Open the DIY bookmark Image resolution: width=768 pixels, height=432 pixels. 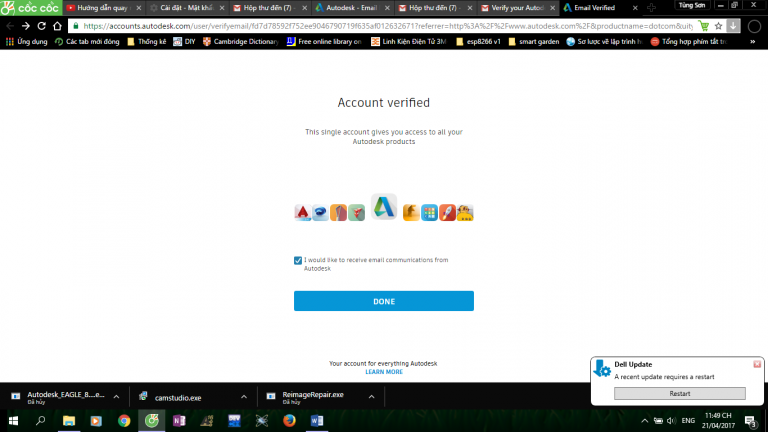pyautogui.click(x=184, y=42)
